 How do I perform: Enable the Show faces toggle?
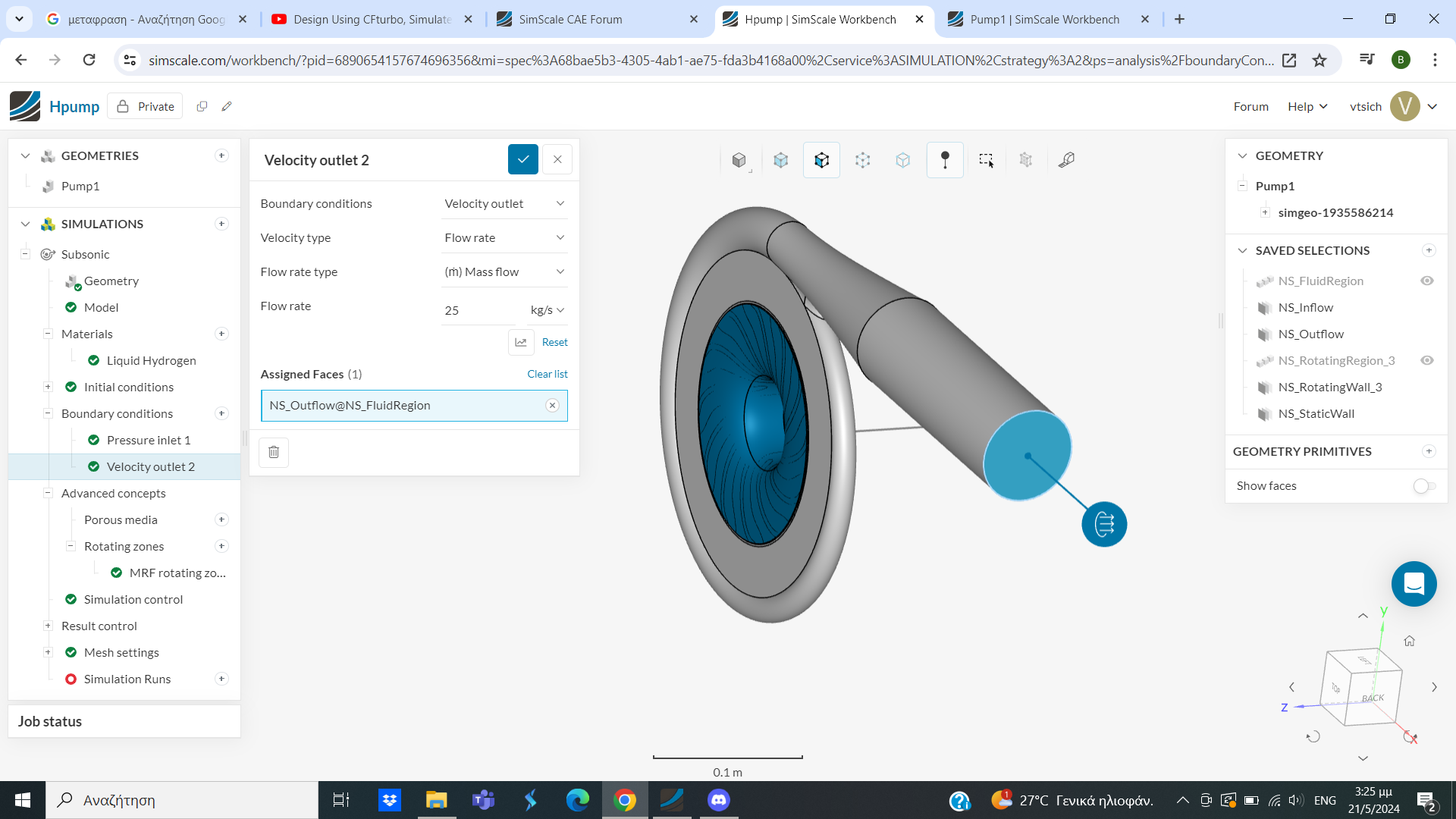1422,486
